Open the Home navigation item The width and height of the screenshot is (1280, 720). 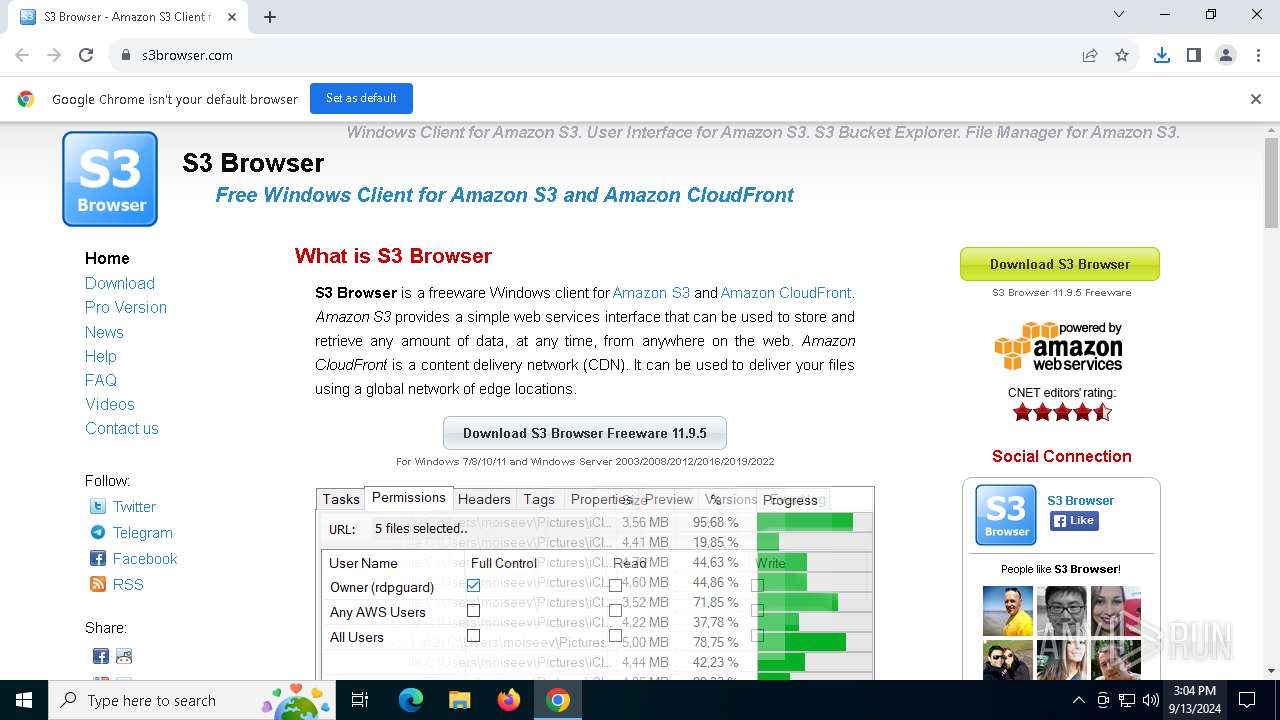coord(107,258)
